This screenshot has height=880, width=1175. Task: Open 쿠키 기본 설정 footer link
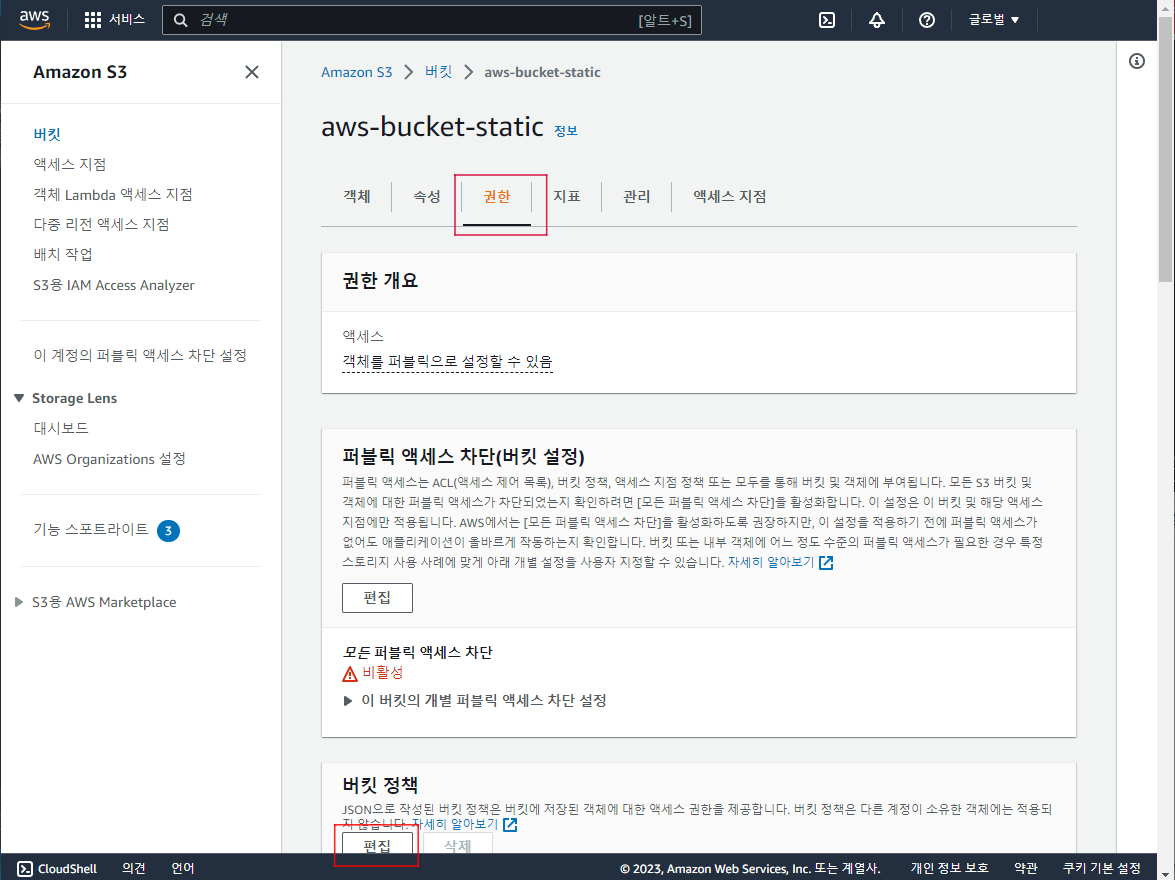pyautogui.click(x=1102, y=868)
